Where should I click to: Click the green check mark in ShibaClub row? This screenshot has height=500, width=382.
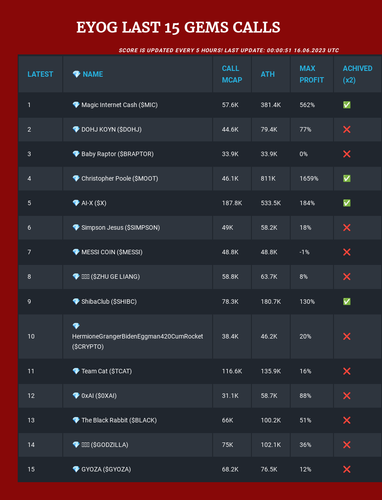point(347,301)
